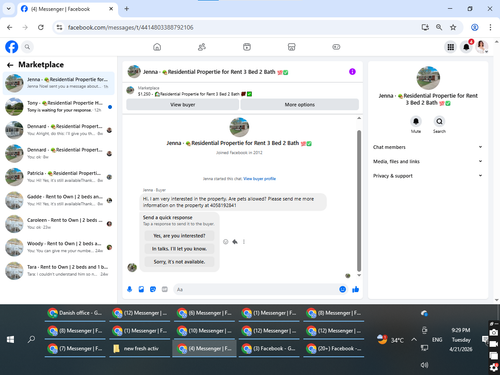Open notifications bell
Viewport: 500px width, 375px height.
(x=466, y=47)
